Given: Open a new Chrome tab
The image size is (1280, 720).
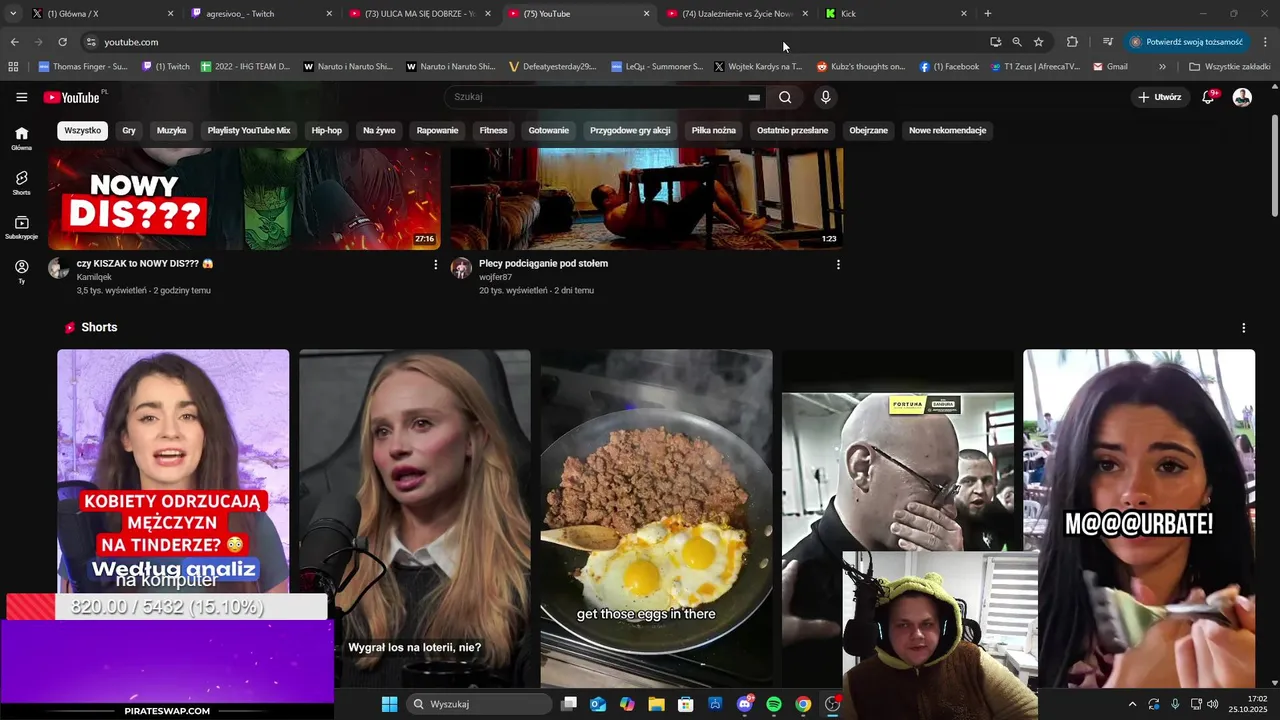Looking at the screenshot, I should click(988, 14).
